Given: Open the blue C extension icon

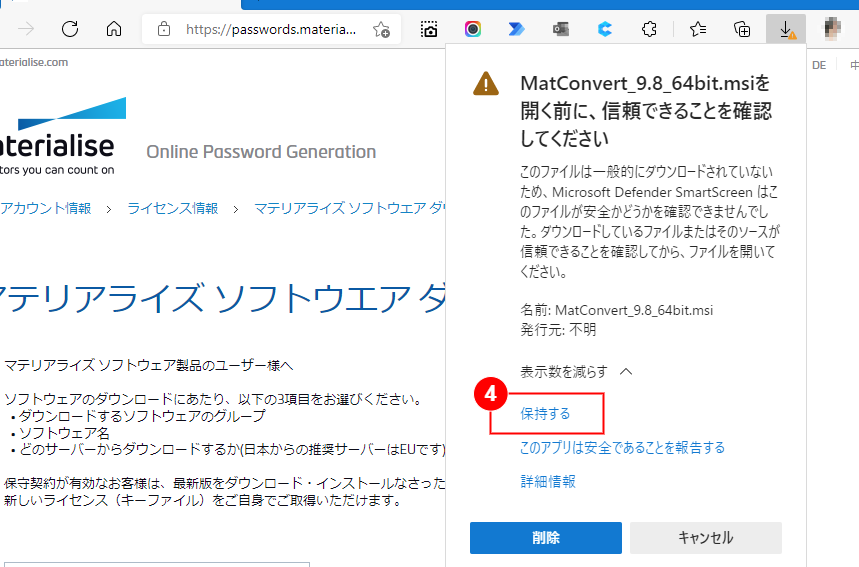Looking at the screenshot, I should [x=605, y=29].
